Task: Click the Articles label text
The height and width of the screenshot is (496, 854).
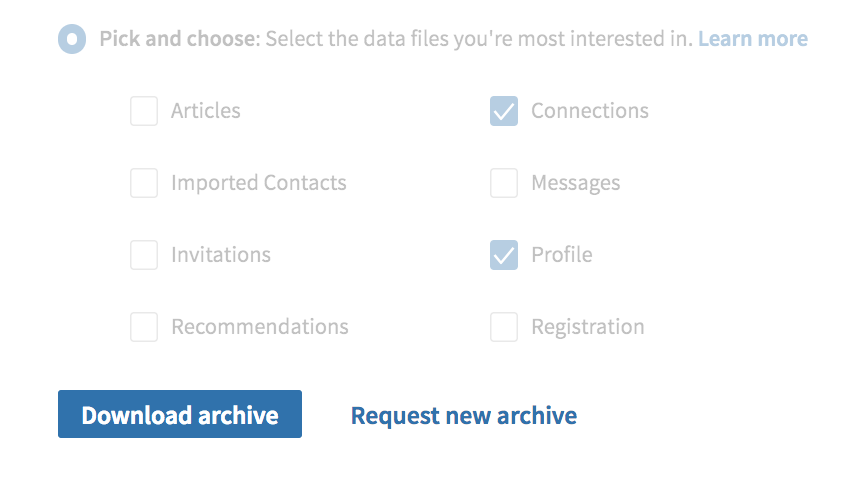Action: pos(206,111)
